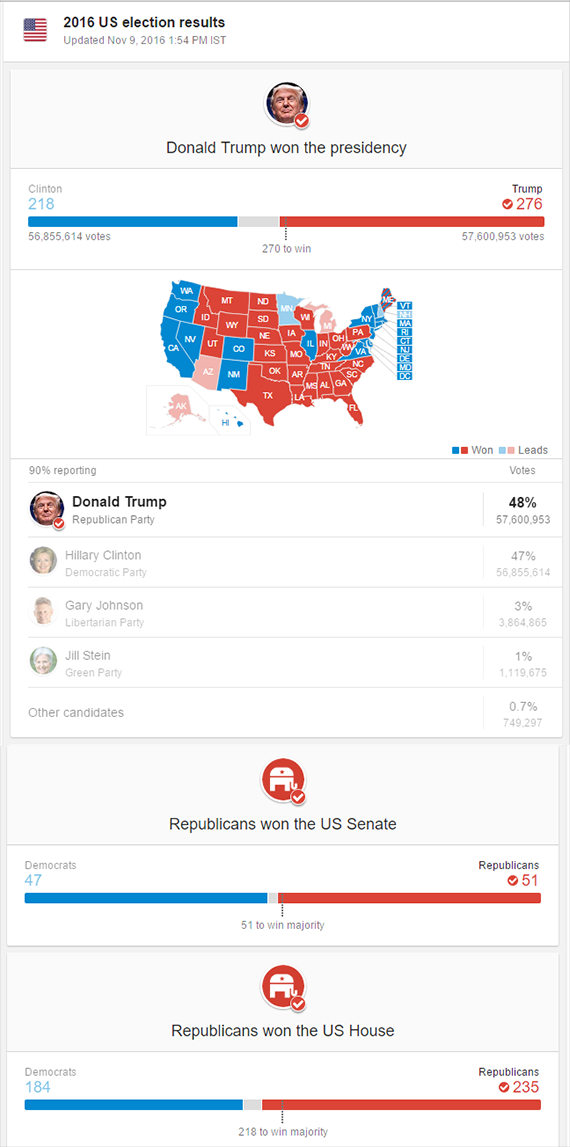Image resolution: width=570 pixels, height=1147 pixels.
Task: Select California on the election map
Action: click(x=173, y=347)
